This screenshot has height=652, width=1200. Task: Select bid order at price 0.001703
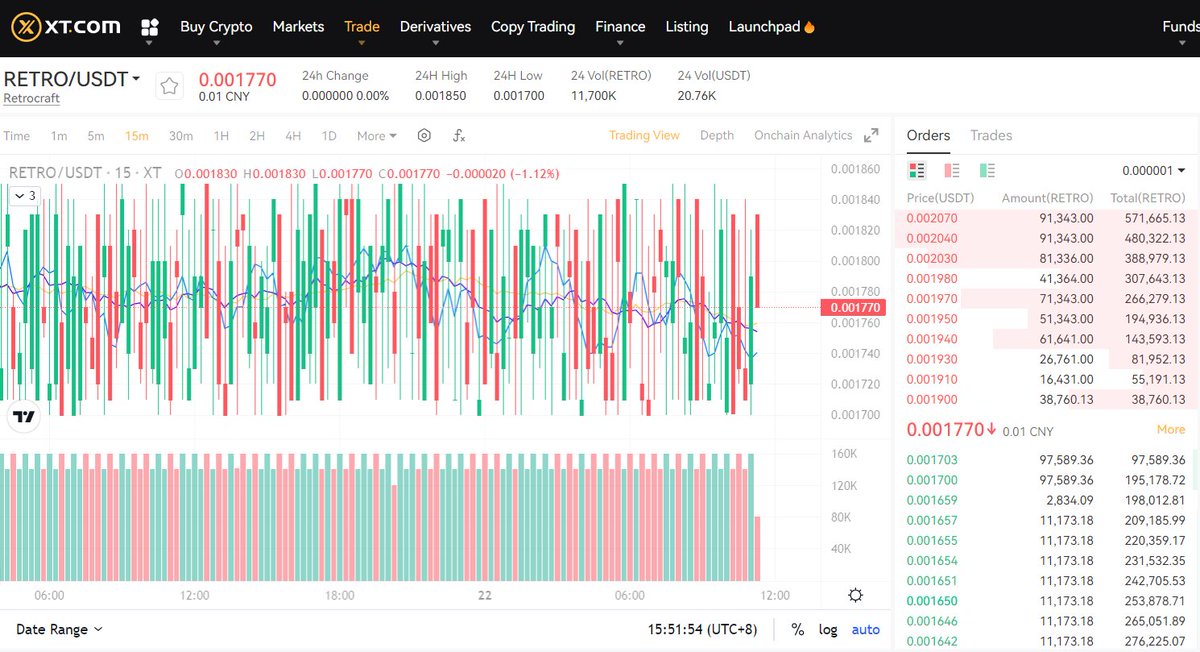[1046, 460]
